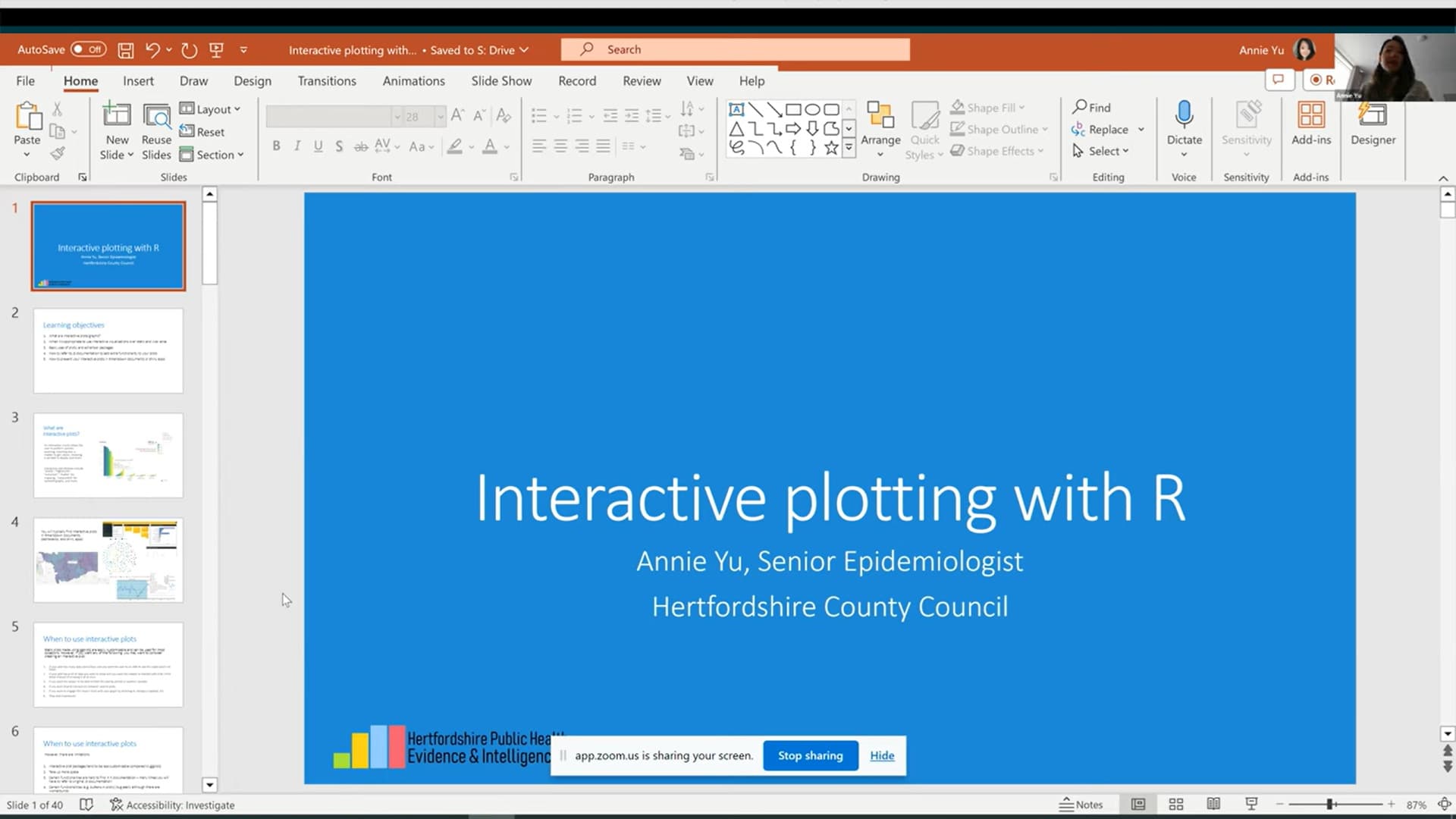The image size is (1456, 819).
Task: Select the star shape in gallery
Action: click(832, 148)
